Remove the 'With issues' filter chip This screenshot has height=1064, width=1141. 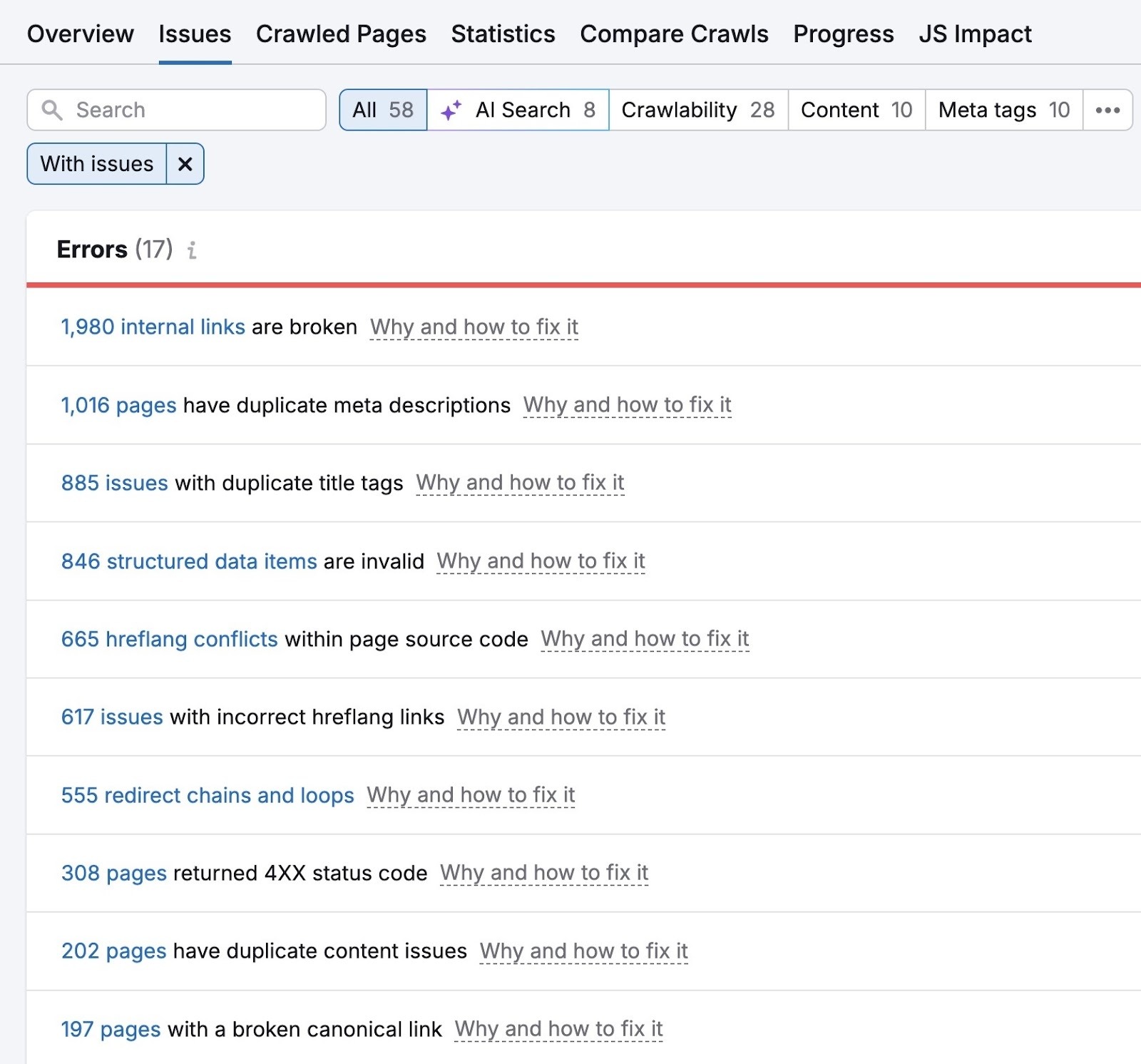click(185, 164)
